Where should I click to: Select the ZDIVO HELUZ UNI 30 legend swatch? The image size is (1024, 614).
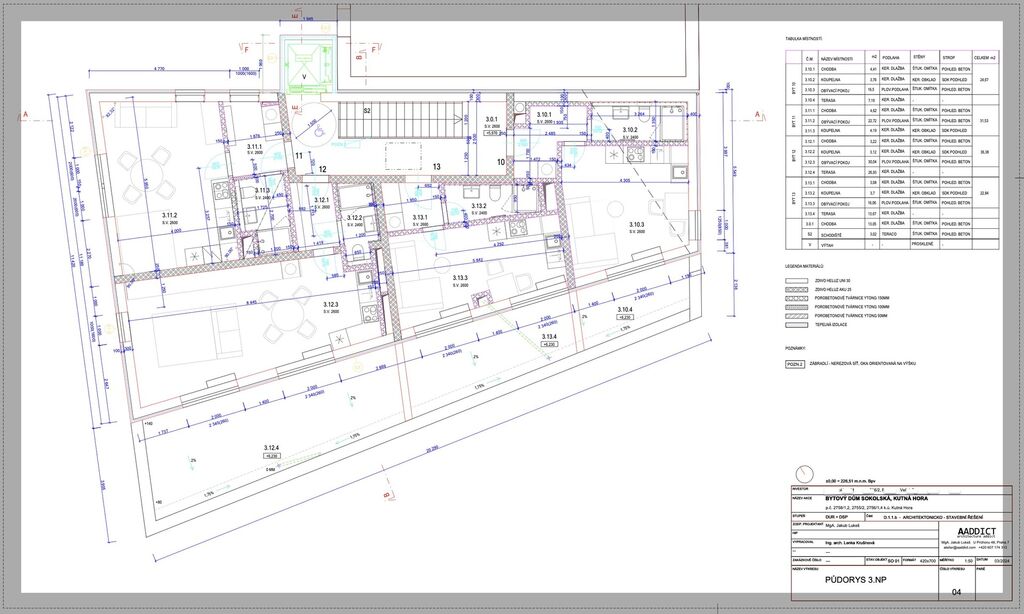pos(796,282)
